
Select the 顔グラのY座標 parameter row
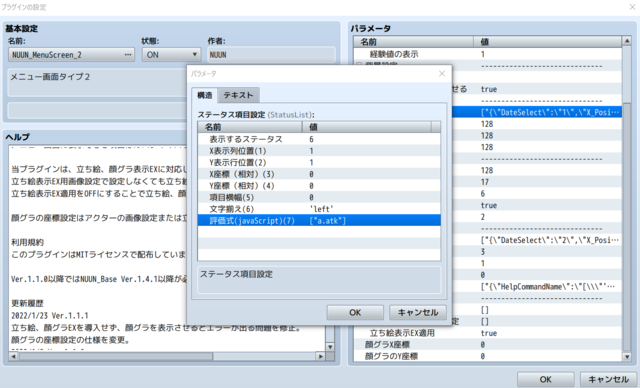(488, 356)
